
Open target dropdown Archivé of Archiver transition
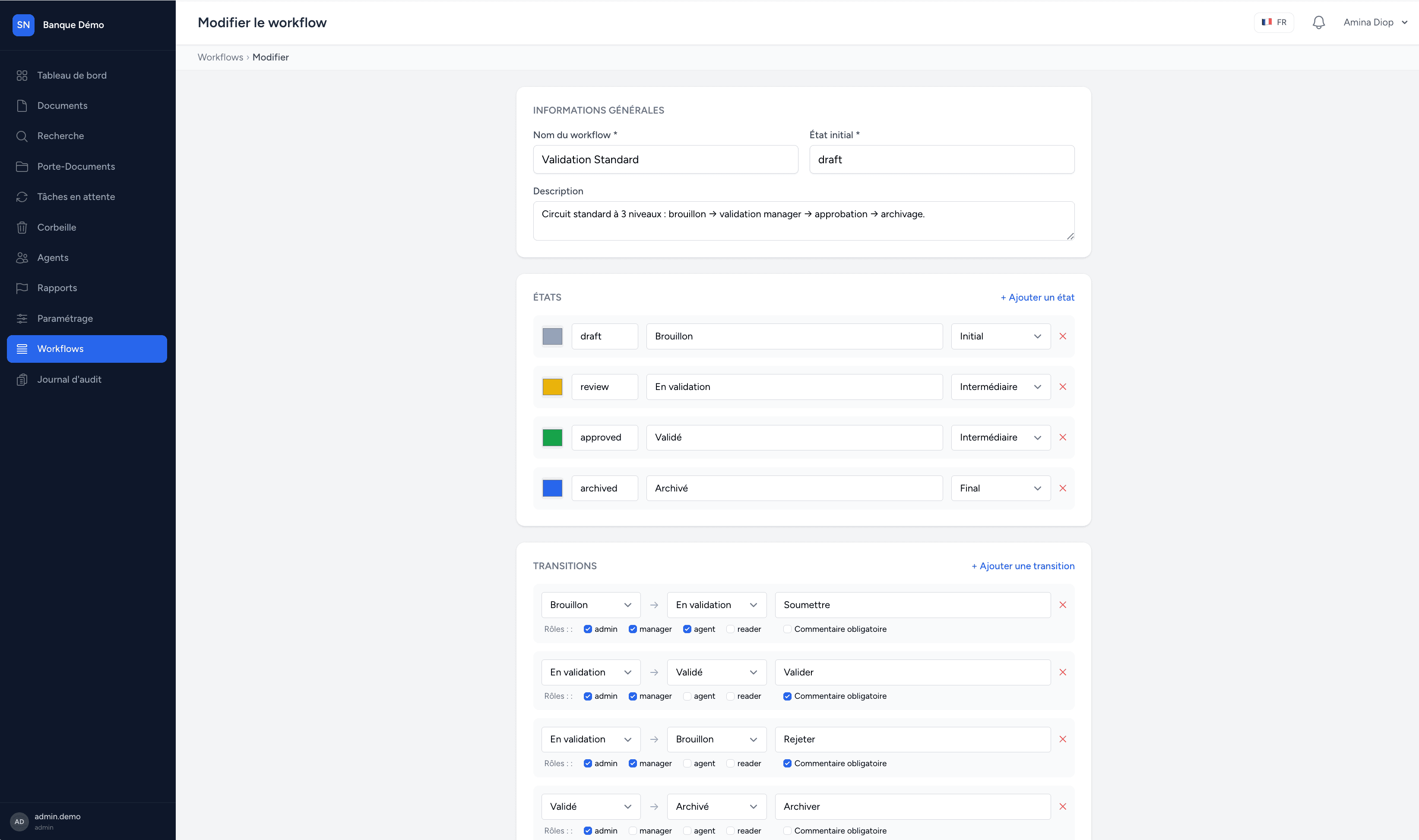tap(716, 807)
